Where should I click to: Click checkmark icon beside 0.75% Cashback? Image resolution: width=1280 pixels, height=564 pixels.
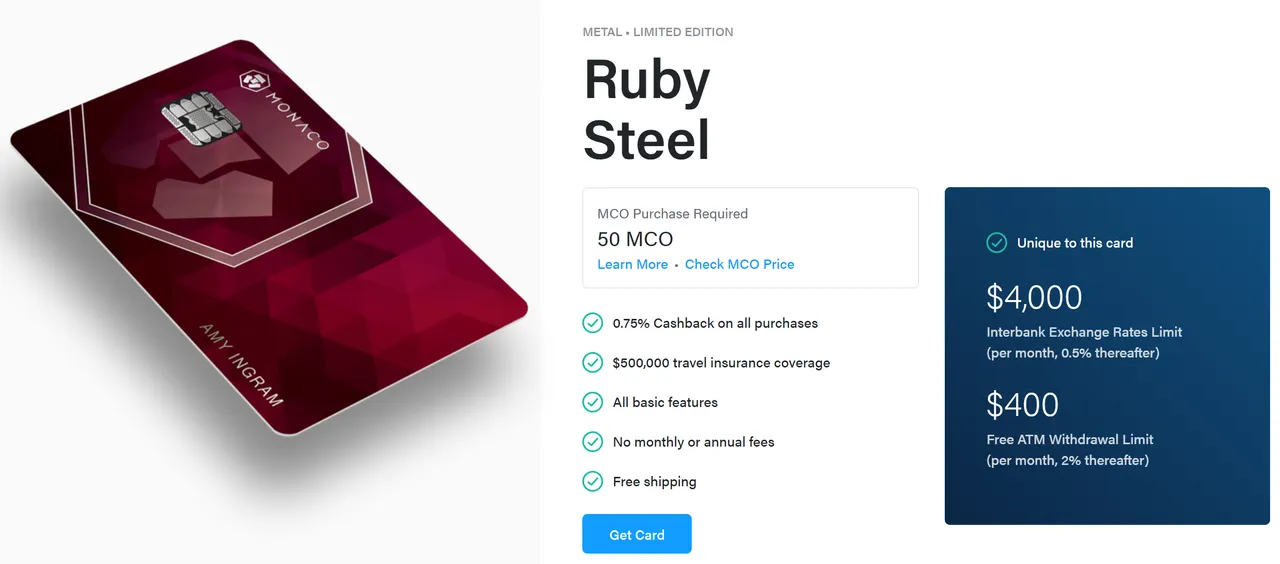point(593,323)
